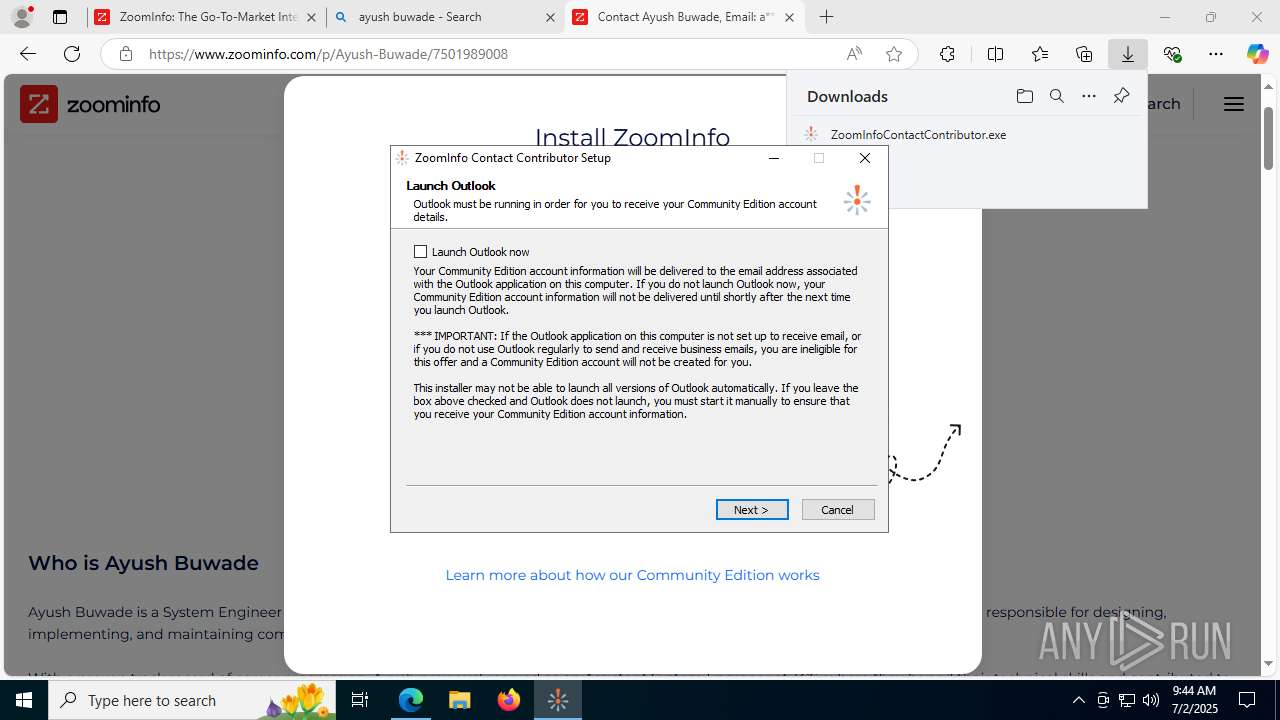The height and width of the screenshot is (720, 1280).
Task: Select the Contact Ayush Buwade tab
Action: click(x=686, y=17)
